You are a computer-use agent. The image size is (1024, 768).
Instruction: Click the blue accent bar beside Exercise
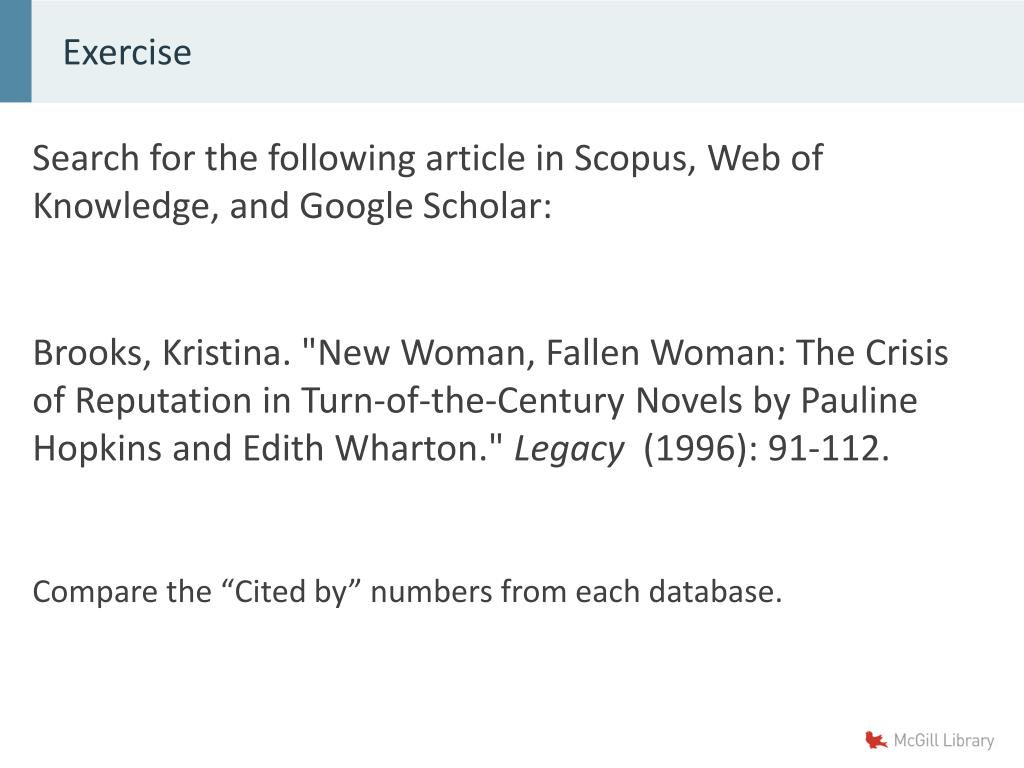[x=16, y=51]
